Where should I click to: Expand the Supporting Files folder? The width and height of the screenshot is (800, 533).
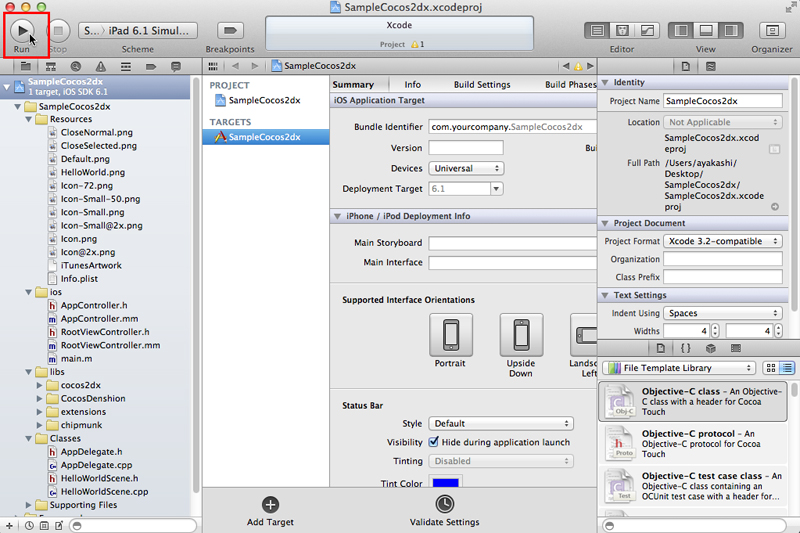[x=29, y=505]
